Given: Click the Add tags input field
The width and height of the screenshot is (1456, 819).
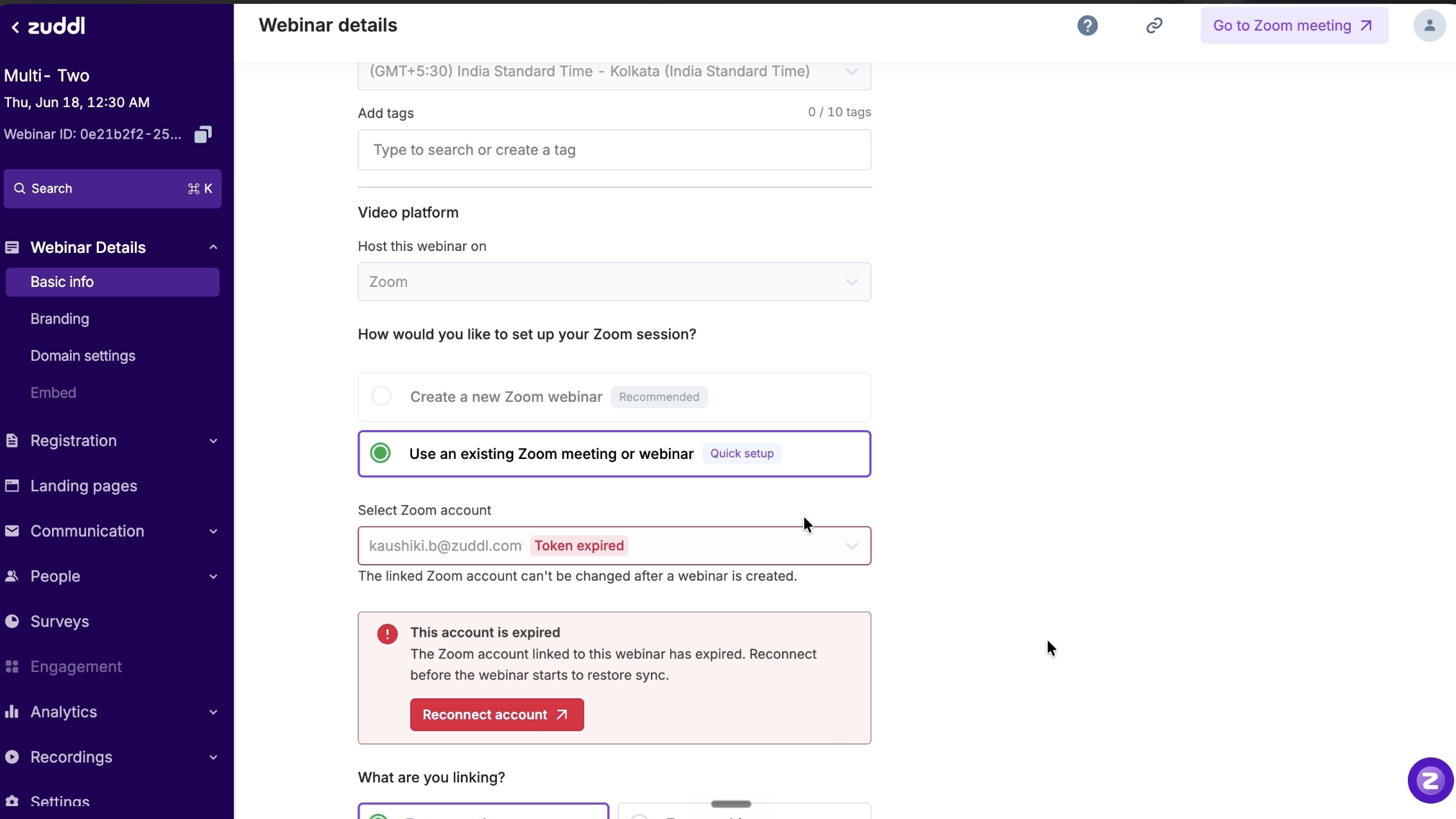Looking at the screenshot, I should 614,150.
